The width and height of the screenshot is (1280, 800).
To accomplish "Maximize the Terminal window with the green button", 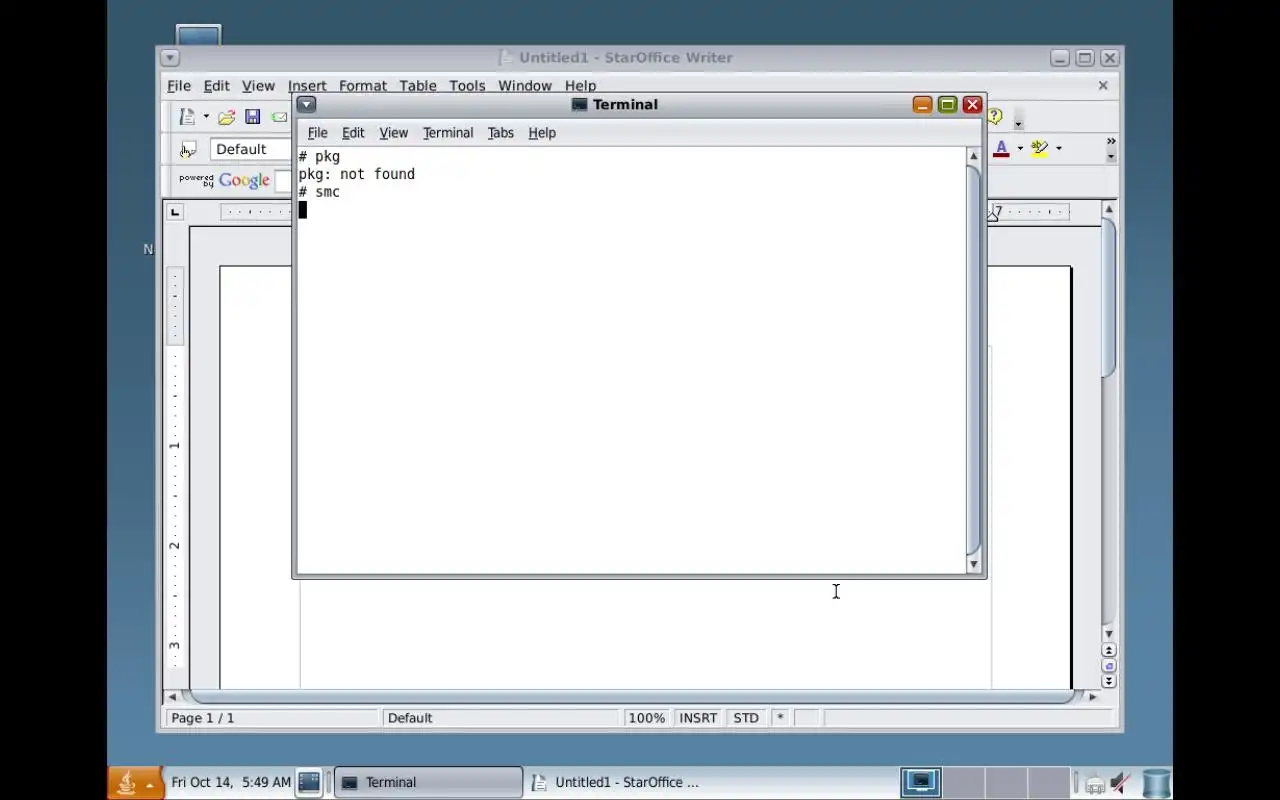I will click(x=947, y=104).
